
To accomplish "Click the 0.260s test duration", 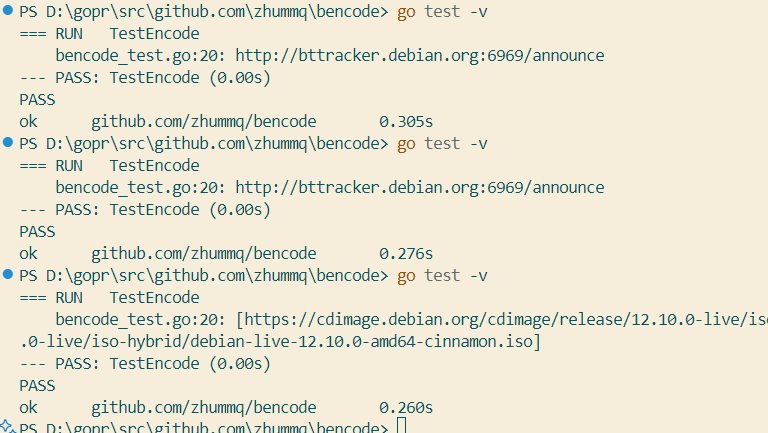I will tap(406, 407).
